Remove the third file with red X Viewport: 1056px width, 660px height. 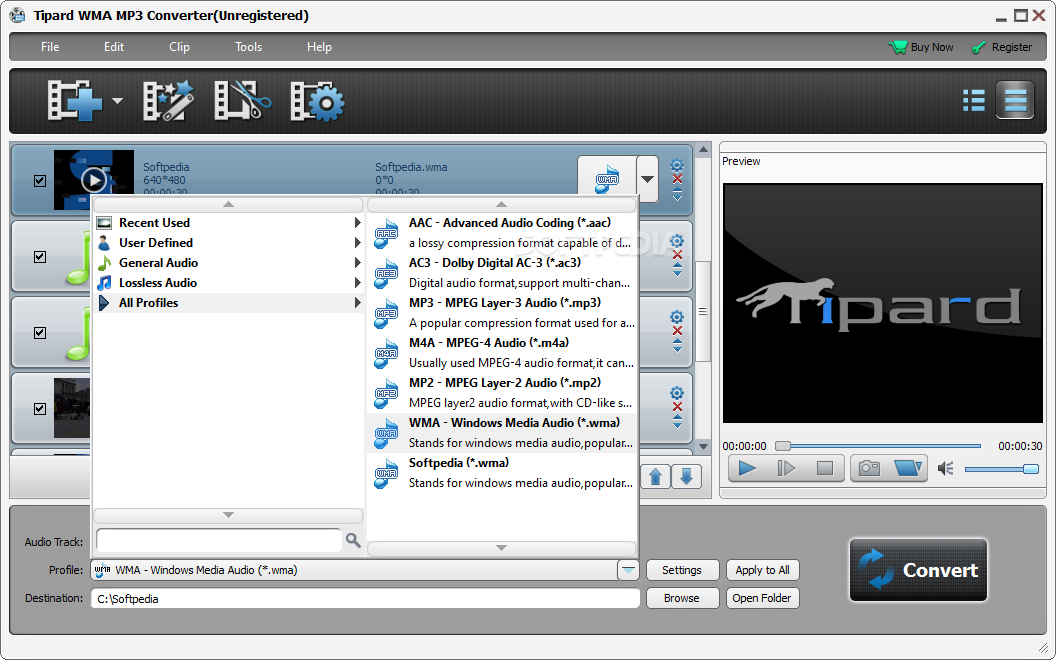(678, 331)
